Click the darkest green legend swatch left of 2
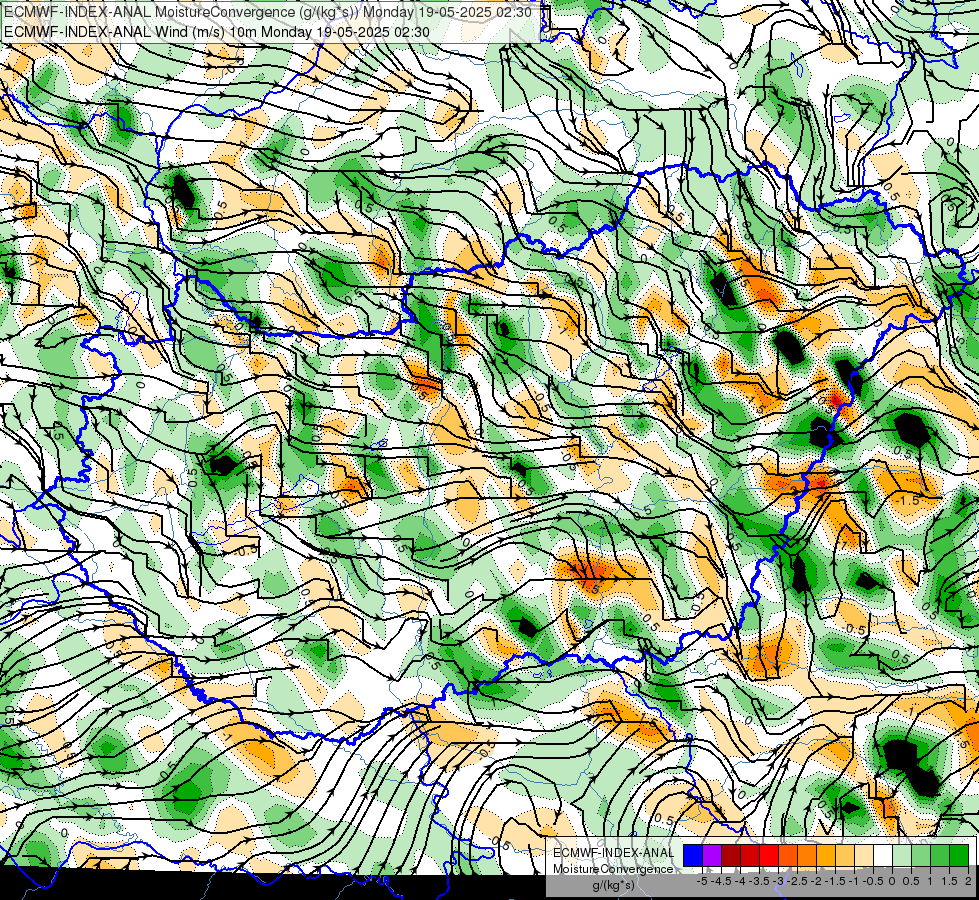The image size is (979, 900). coord(959,855)
